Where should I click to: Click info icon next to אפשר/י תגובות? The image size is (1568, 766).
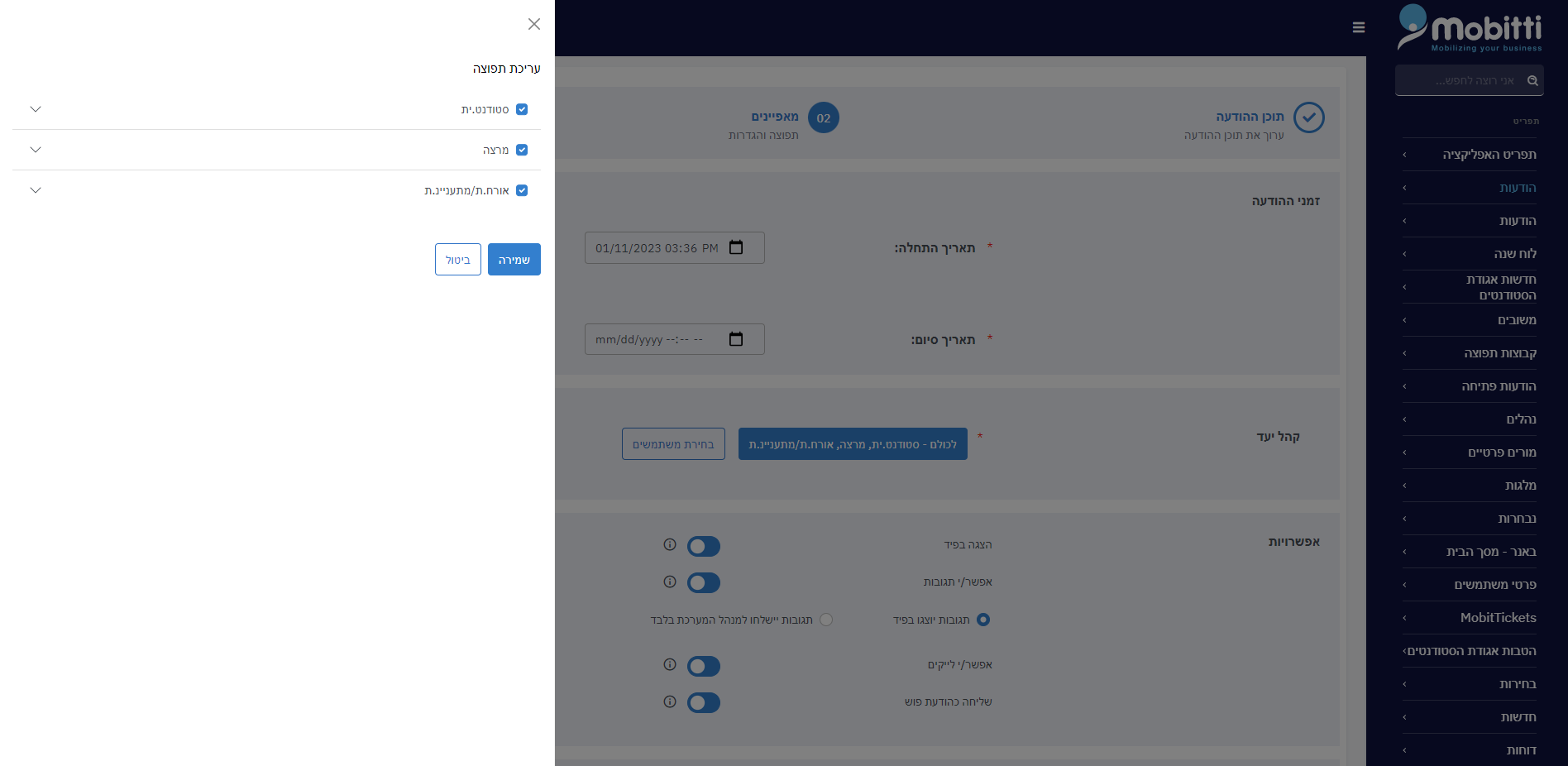coord(670,582)
